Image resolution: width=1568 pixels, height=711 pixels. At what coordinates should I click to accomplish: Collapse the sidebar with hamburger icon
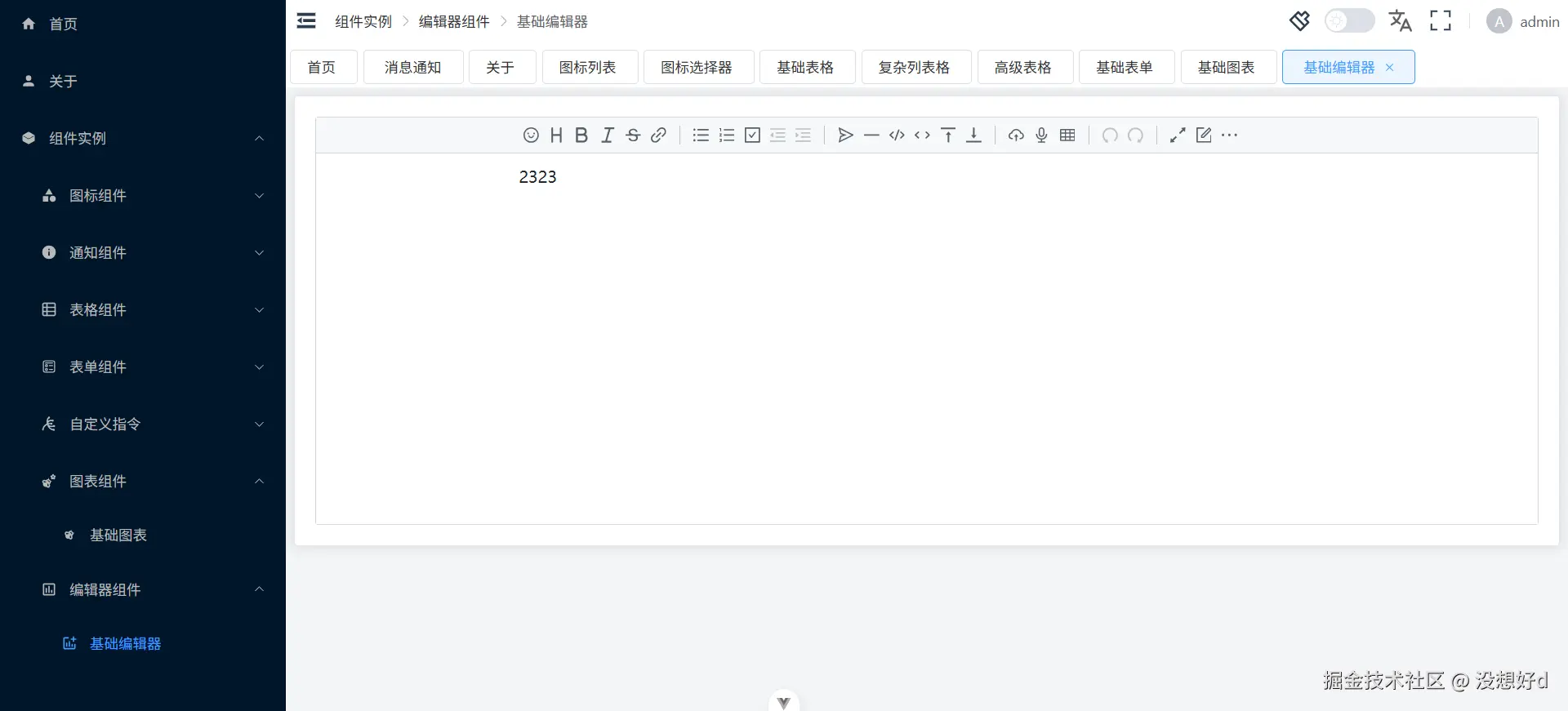(306, 21)
